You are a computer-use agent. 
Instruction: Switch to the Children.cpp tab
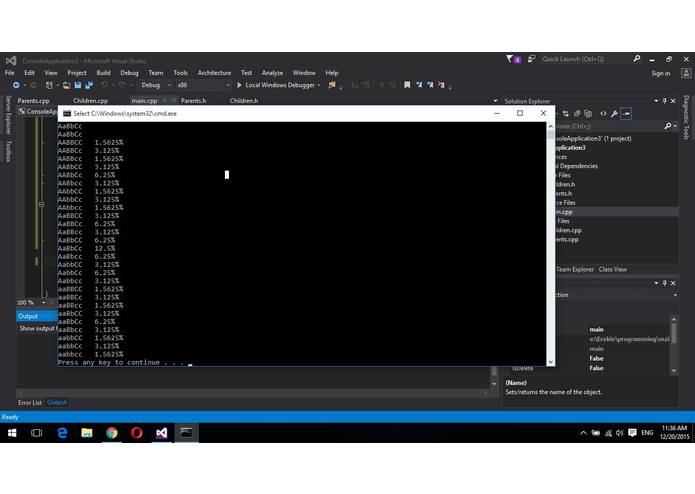click(90, 101)
